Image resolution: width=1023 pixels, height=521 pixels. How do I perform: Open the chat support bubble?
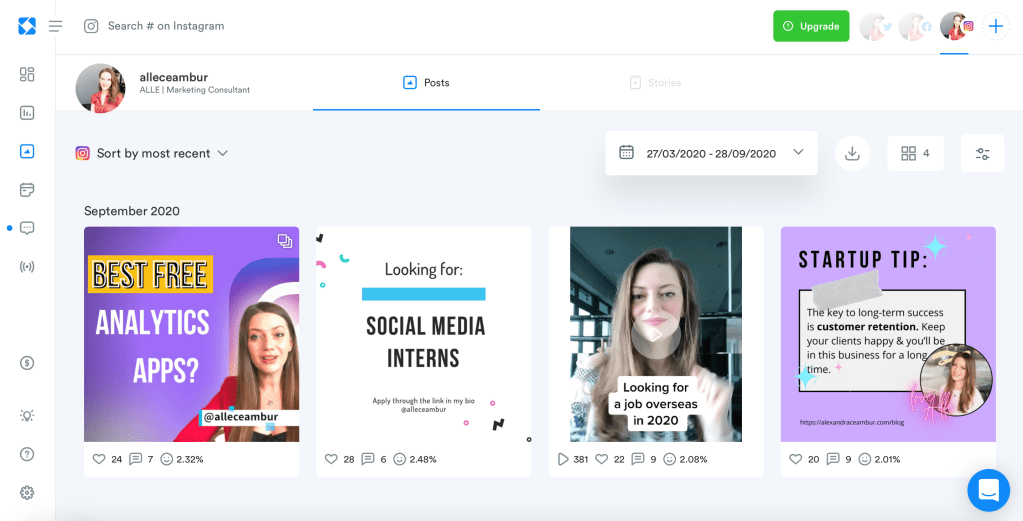(988, 490)
